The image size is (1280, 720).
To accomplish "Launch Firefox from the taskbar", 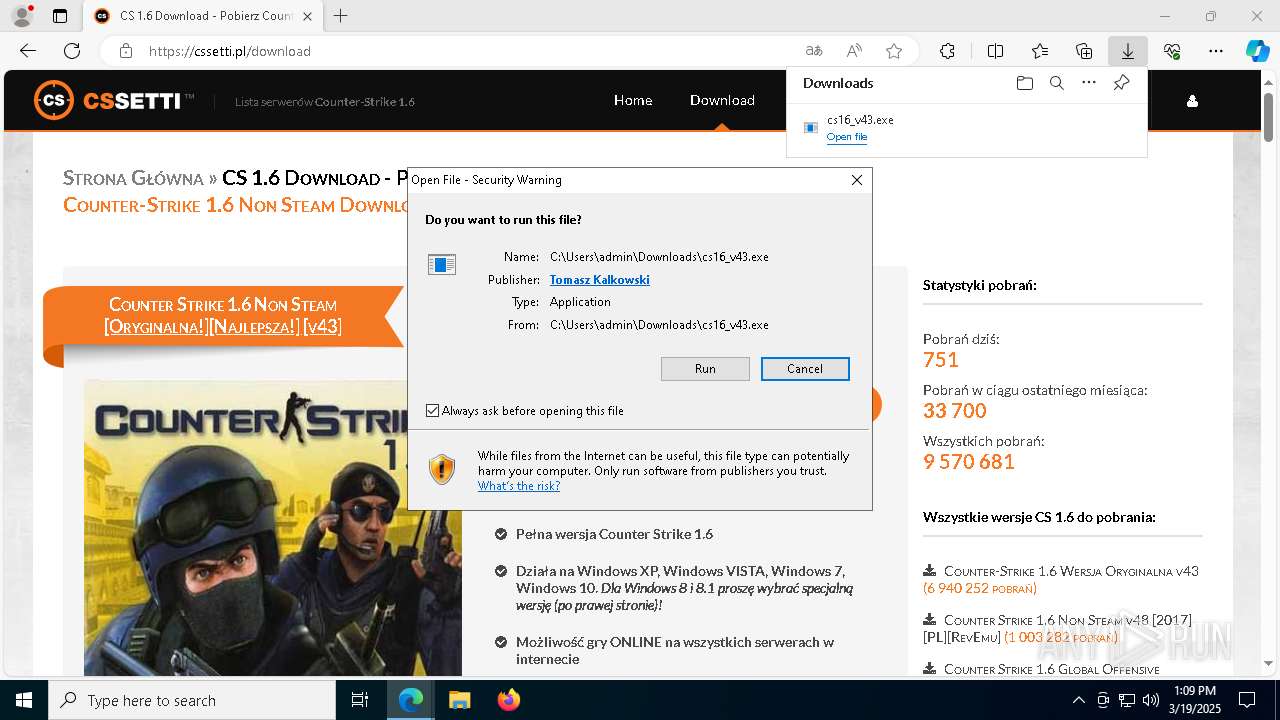I will point(508,700).
